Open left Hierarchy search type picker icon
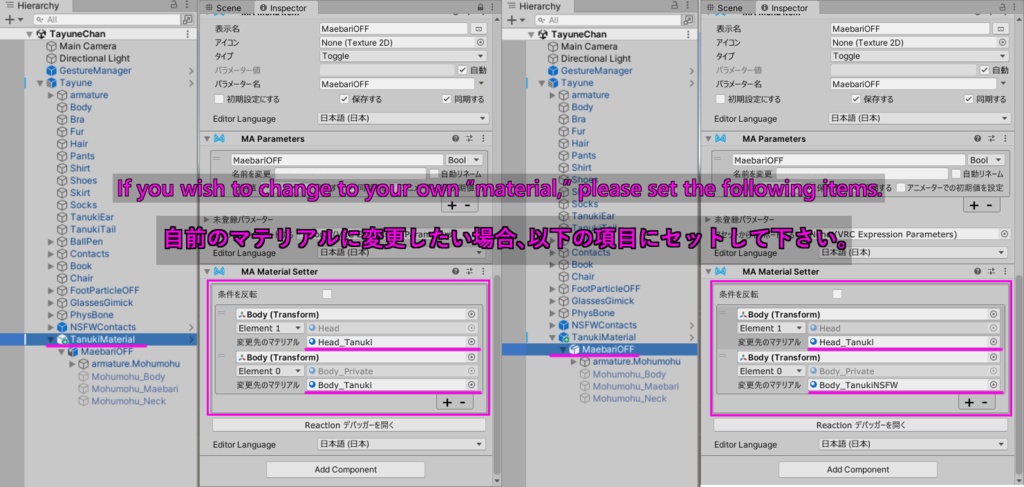Viewport: 1024px width, 487px height. point(189,20)
